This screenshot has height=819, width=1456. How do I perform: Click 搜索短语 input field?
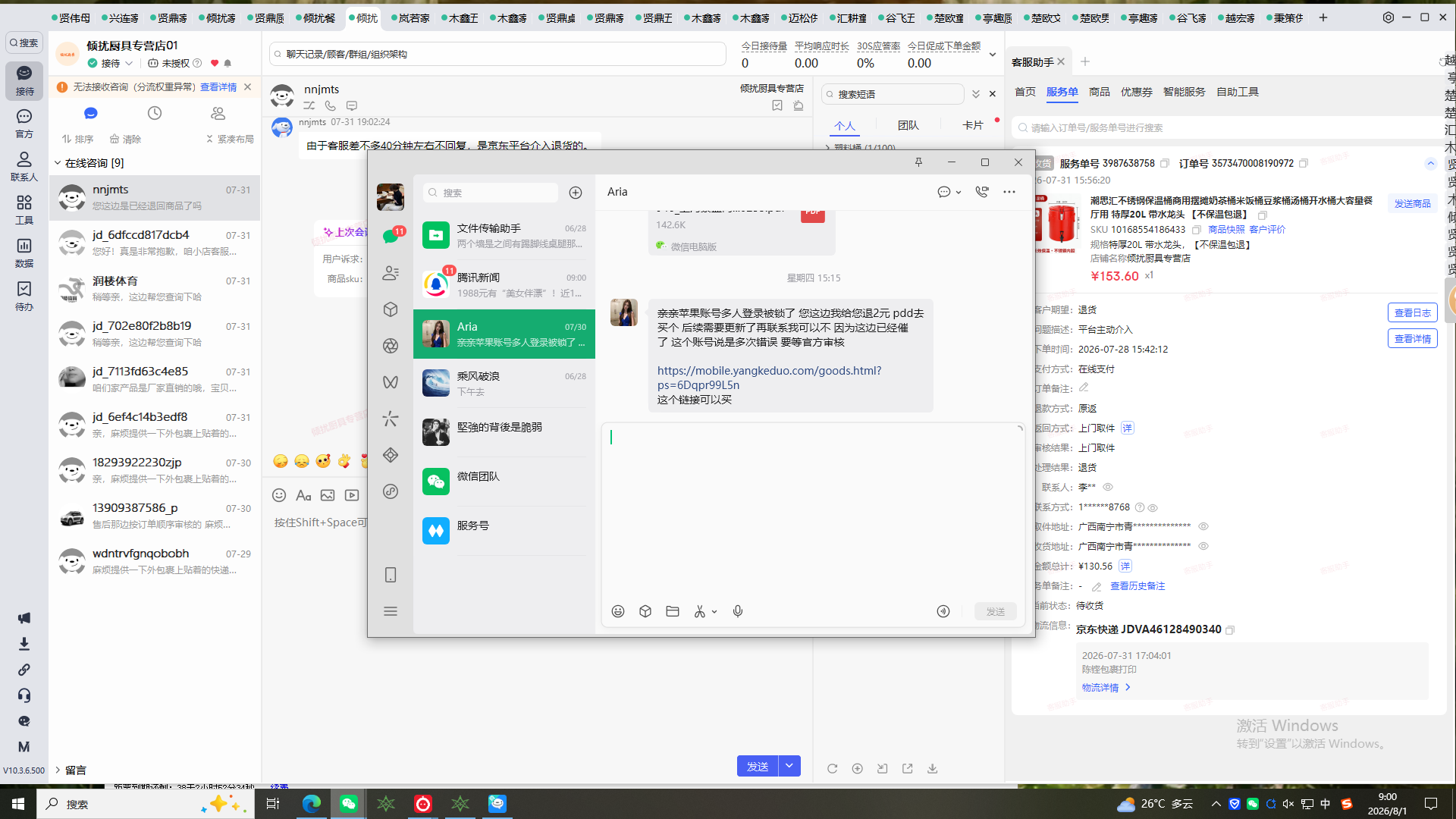tap(893, 94)
